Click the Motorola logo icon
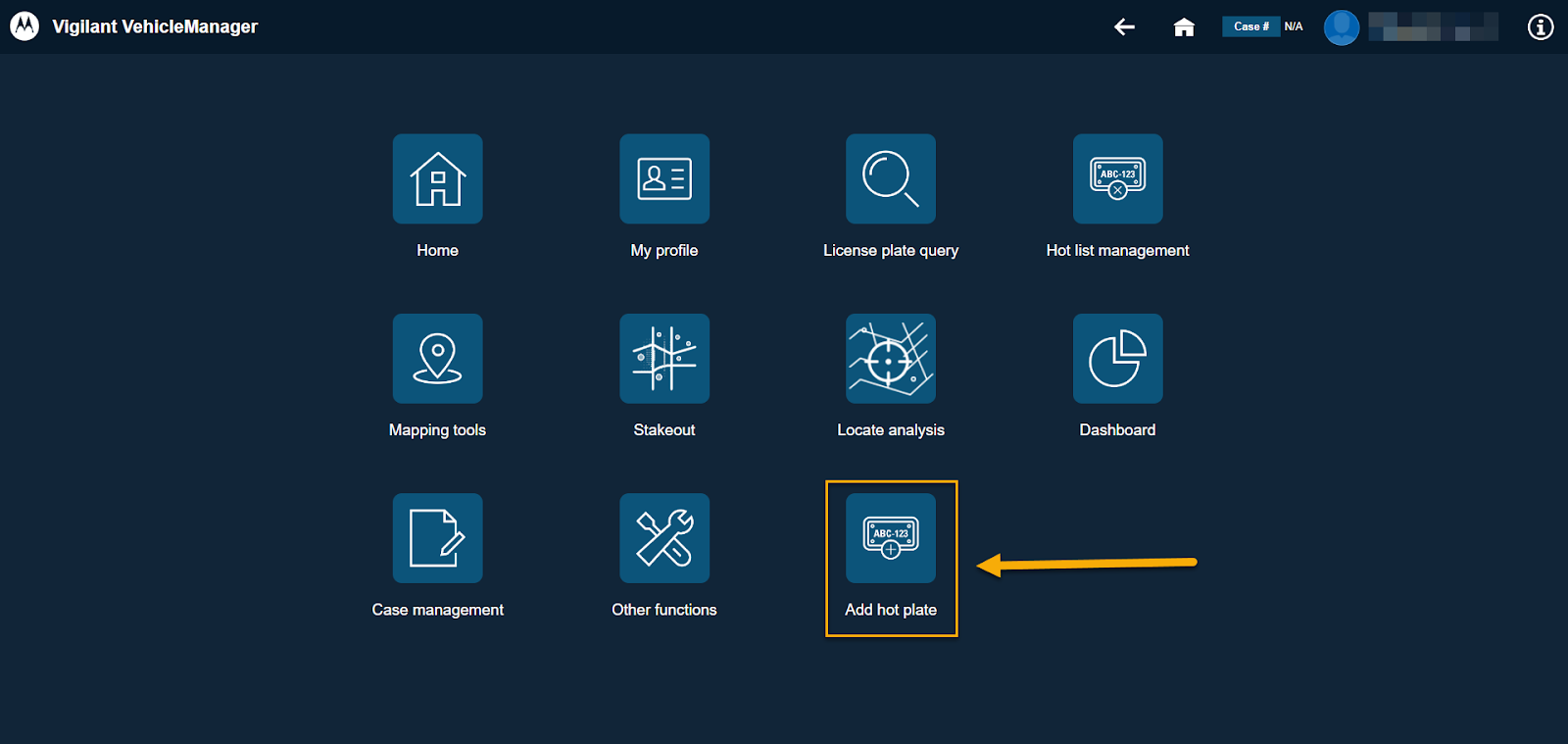1568x744 pixels. 24,26
